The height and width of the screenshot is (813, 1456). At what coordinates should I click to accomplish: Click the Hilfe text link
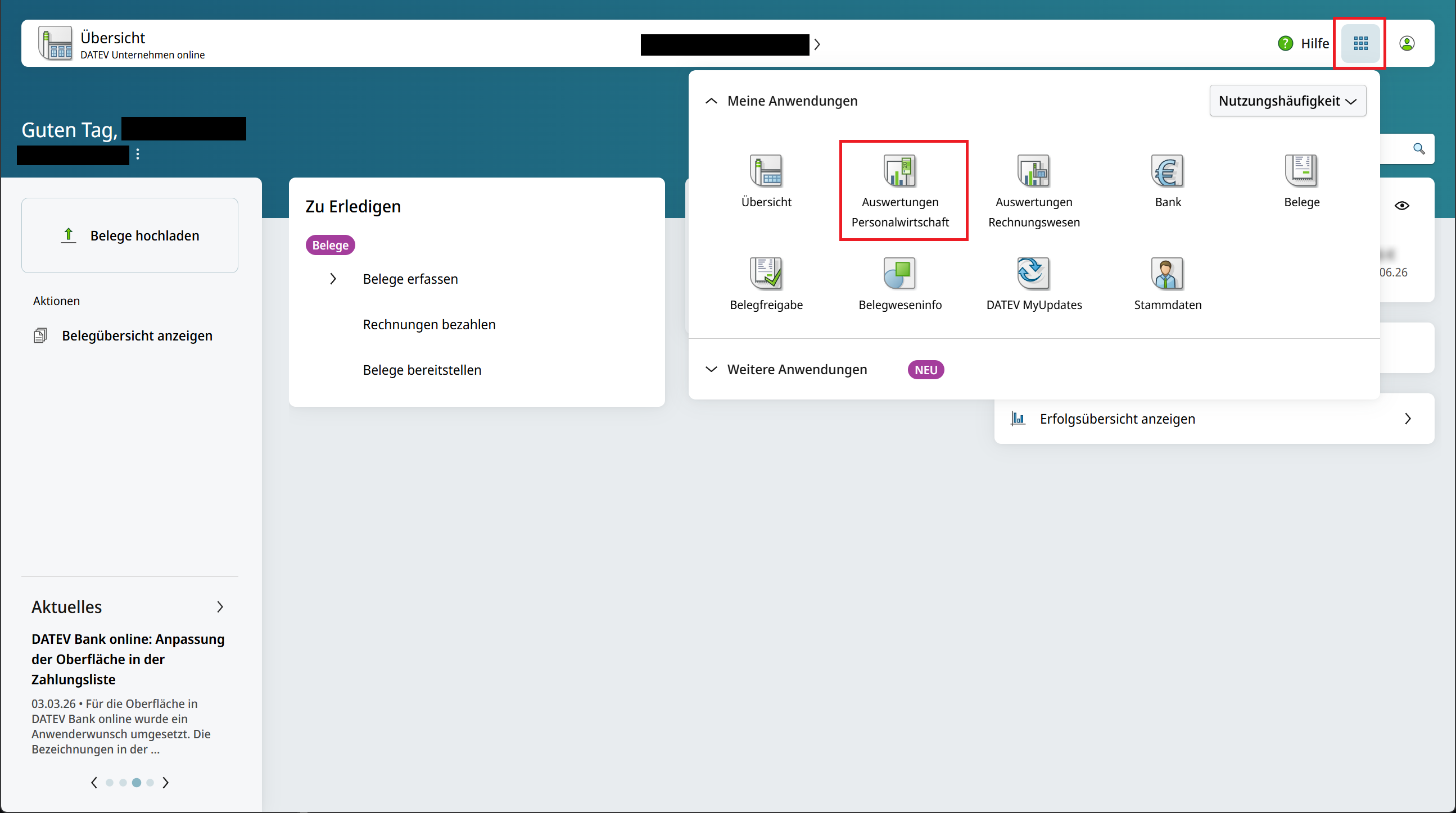point(1315,43)
